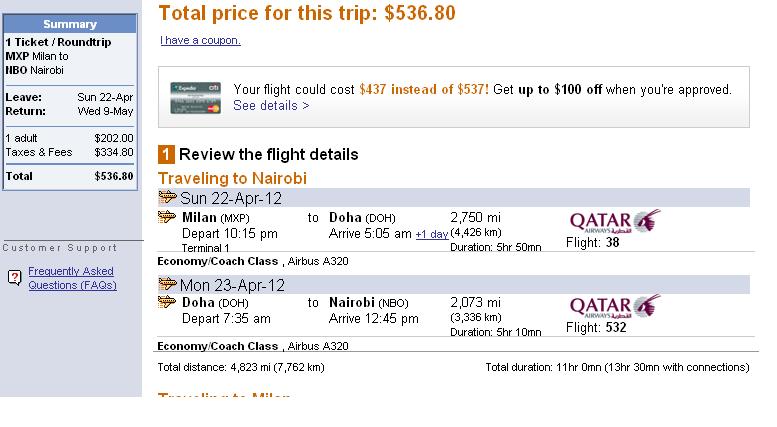Click the credit card offer image
The image size is (777, 427).
(195, 98)
